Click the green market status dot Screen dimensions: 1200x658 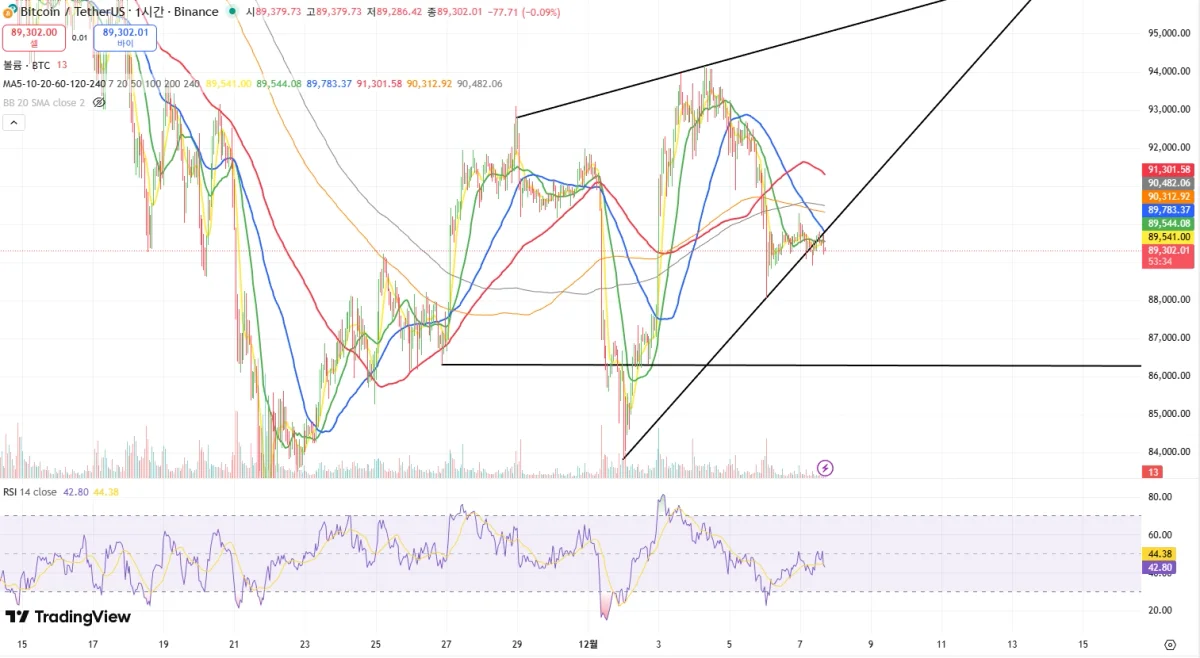[233, 12]
